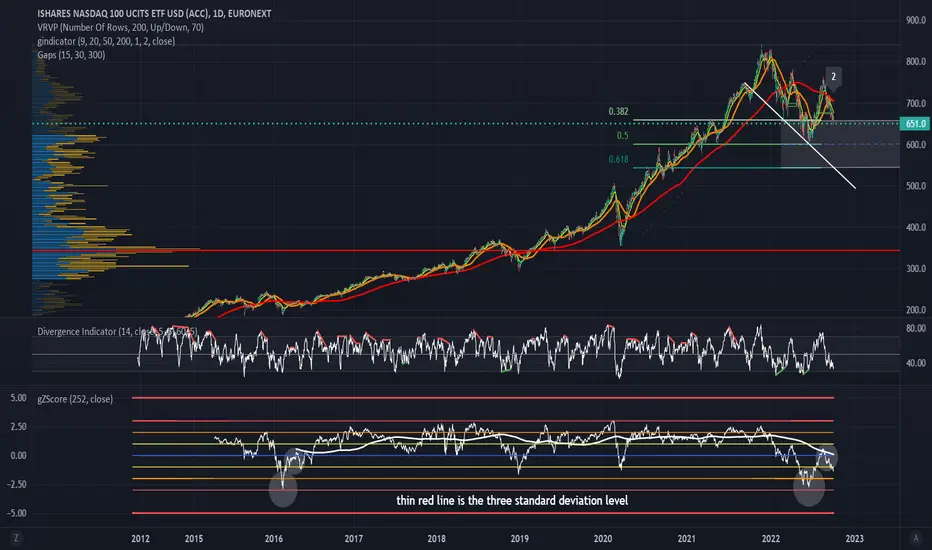Click the -5.00 gZScore scale label
Viewport: 932px width, 550px height.
[17, 513]
